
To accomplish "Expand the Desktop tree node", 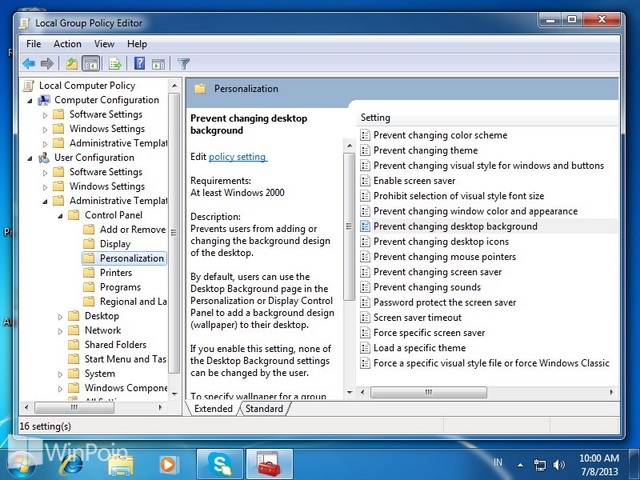I will point(60,316).
